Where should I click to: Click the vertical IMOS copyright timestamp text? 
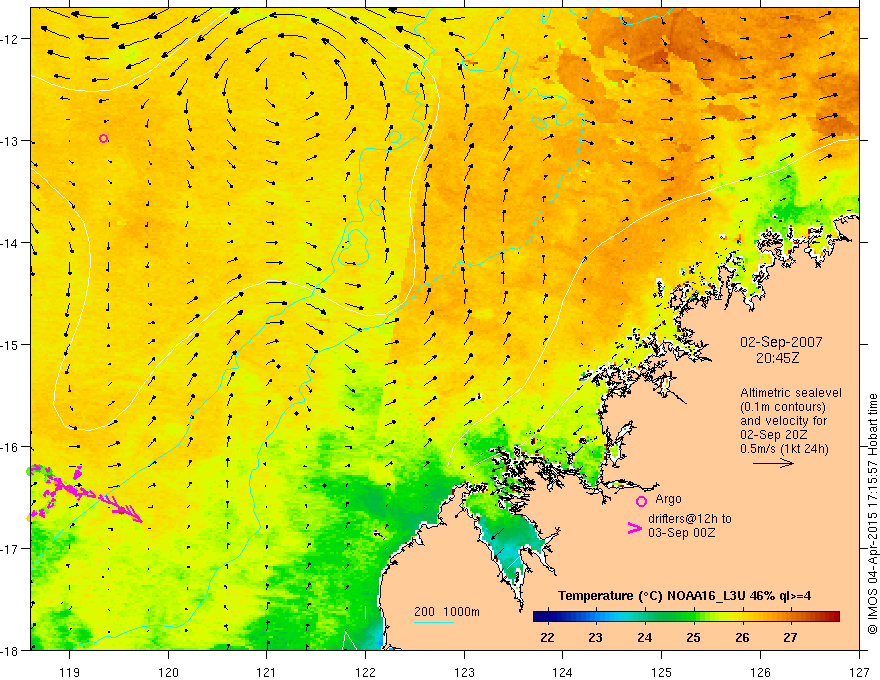pos(872,514)
